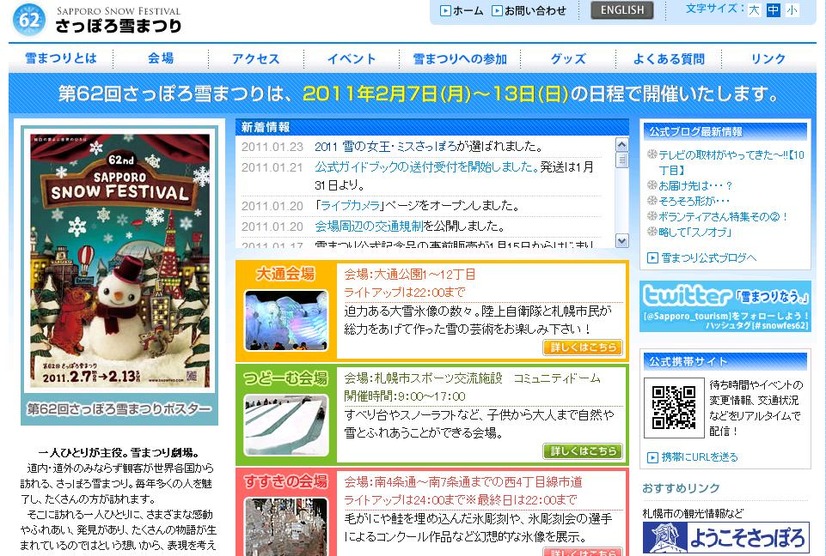Click the つどーむ会場 heading
Image resolution: width=826 pixels, height=556 pixels.
click(x=285, y=378)
